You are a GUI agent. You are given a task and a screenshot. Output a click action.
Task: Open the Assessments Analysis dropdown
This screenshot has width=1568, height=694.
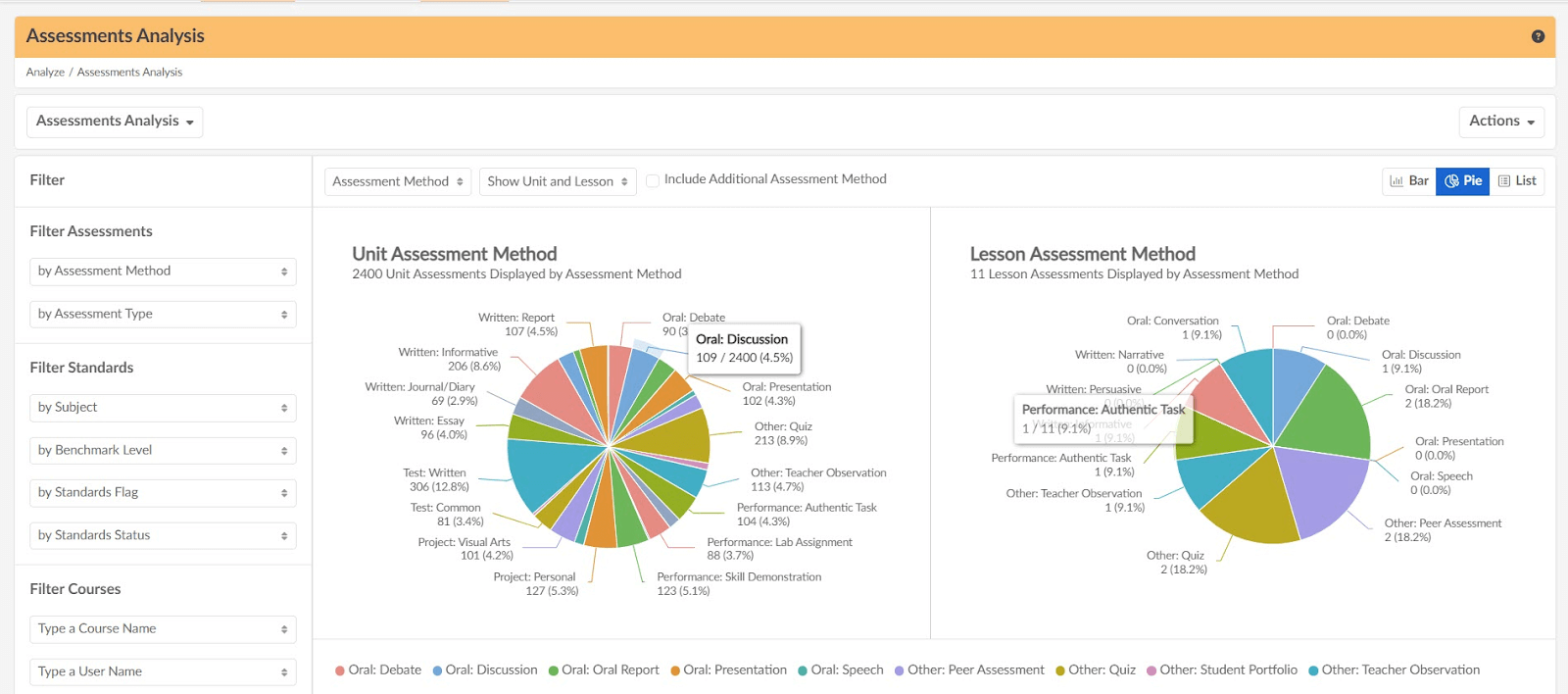(115, 122)
